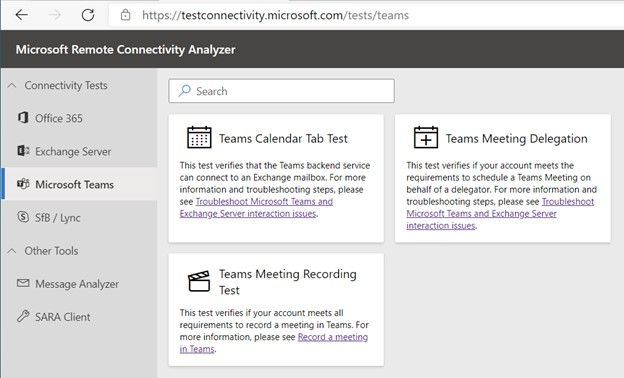Click into the Search tests field

[x=281, y=91]
